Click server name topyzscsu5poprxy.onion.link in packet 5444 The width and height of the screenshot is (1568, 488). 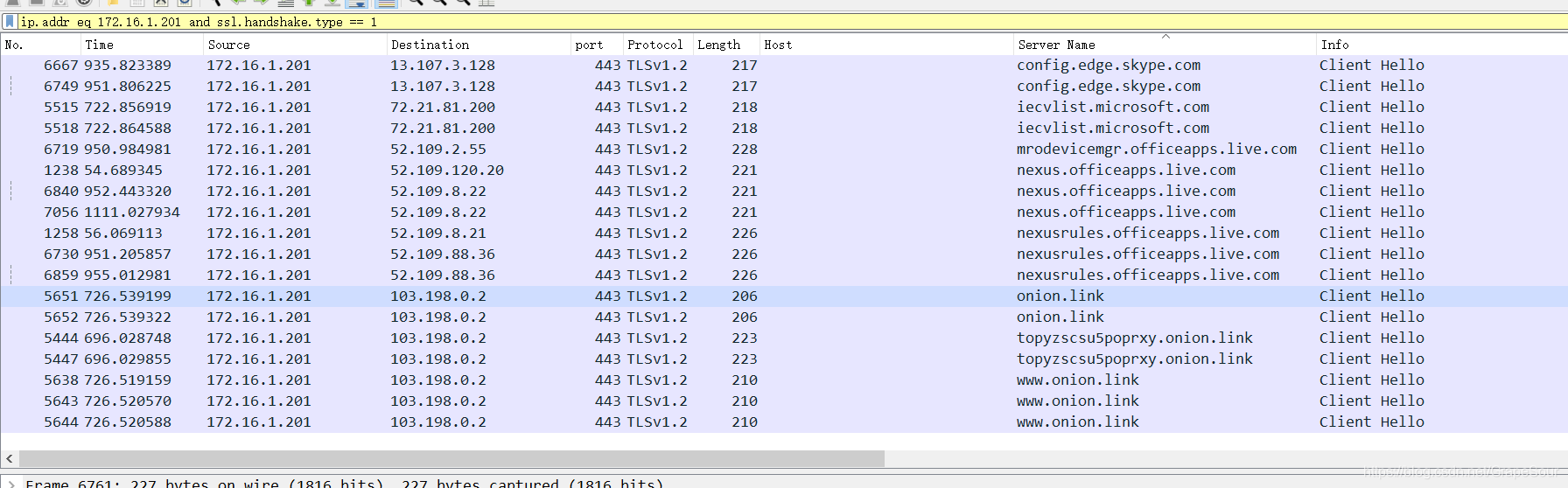pos(1135,338)
